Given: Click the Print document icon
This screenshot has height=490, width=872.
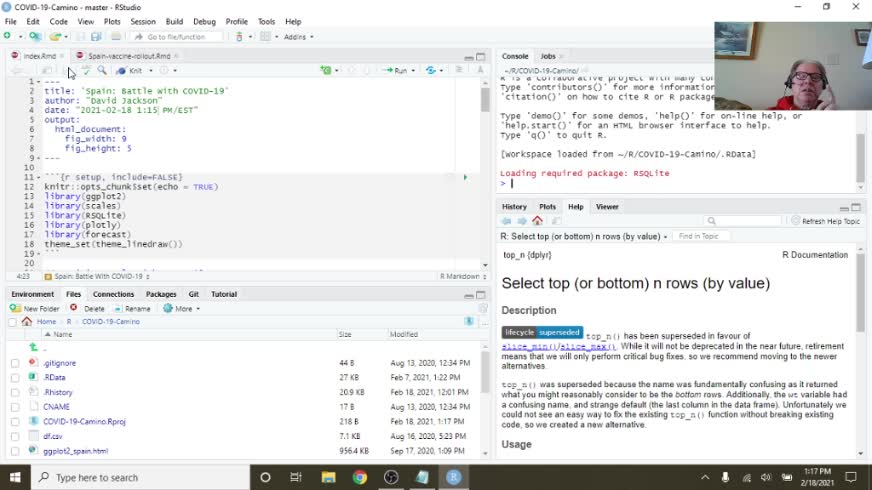Looking at the screenshot, I should (116, 36).
